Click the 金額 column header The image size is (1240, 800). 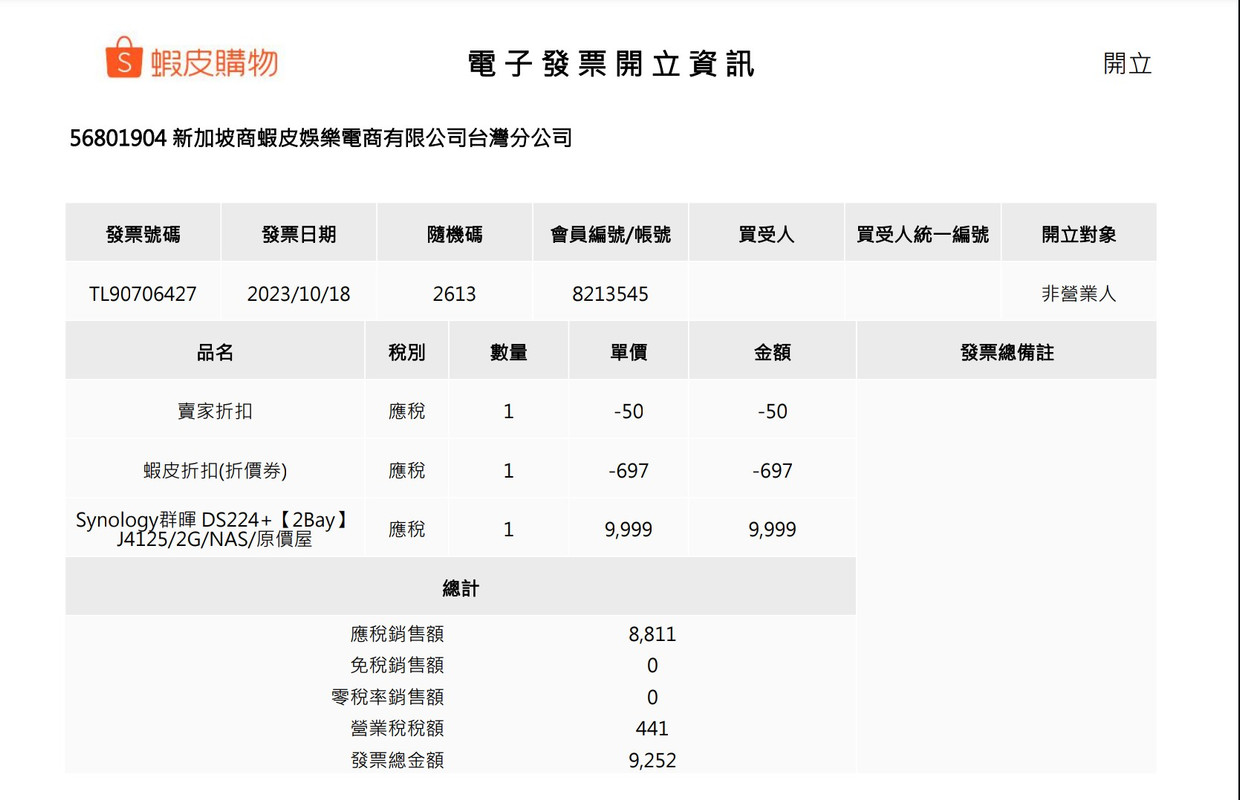(x=773, y=352)
